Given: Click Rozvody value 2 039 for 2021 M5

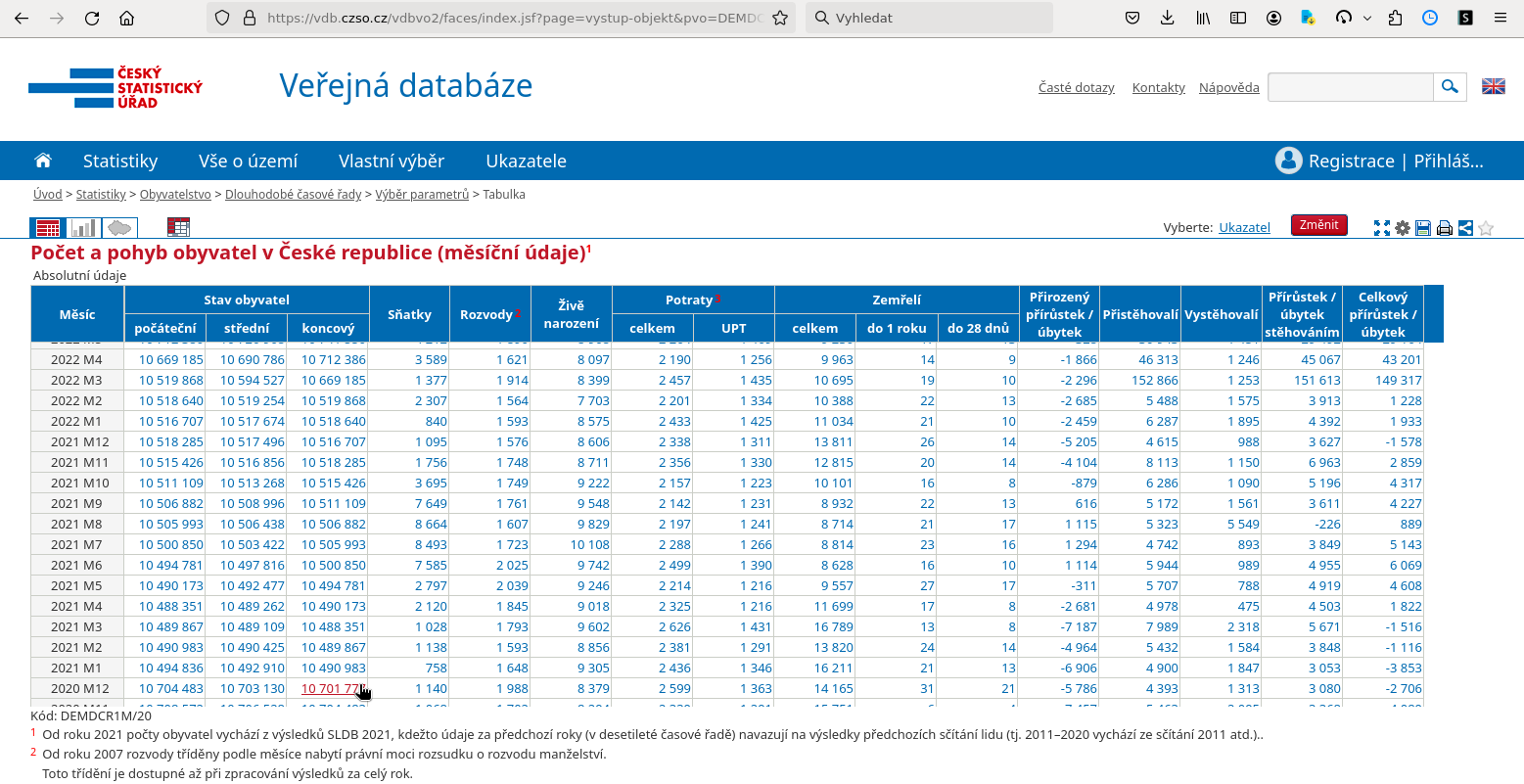Looking at the screenshot, I should (x=512, y=585).
